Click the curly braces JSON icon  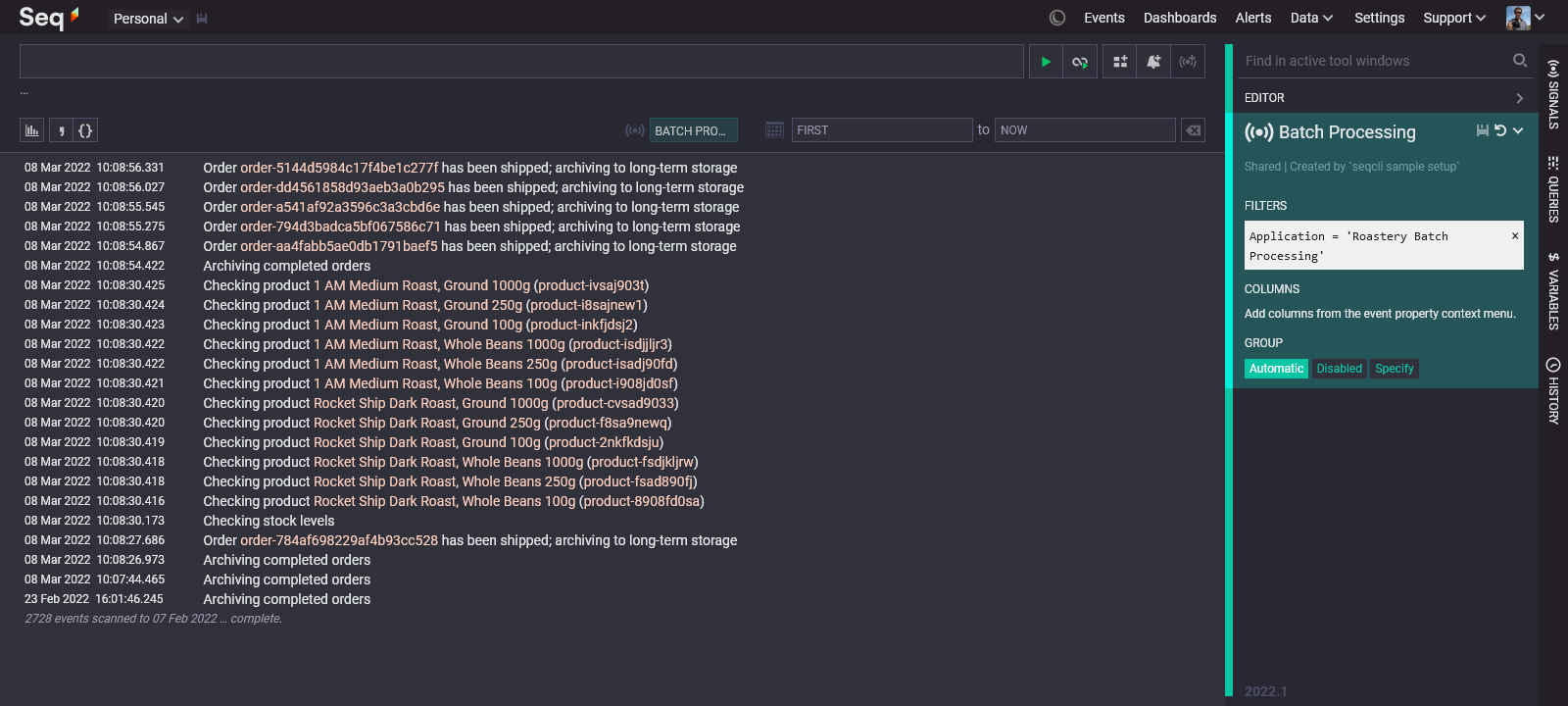(85, 130)
